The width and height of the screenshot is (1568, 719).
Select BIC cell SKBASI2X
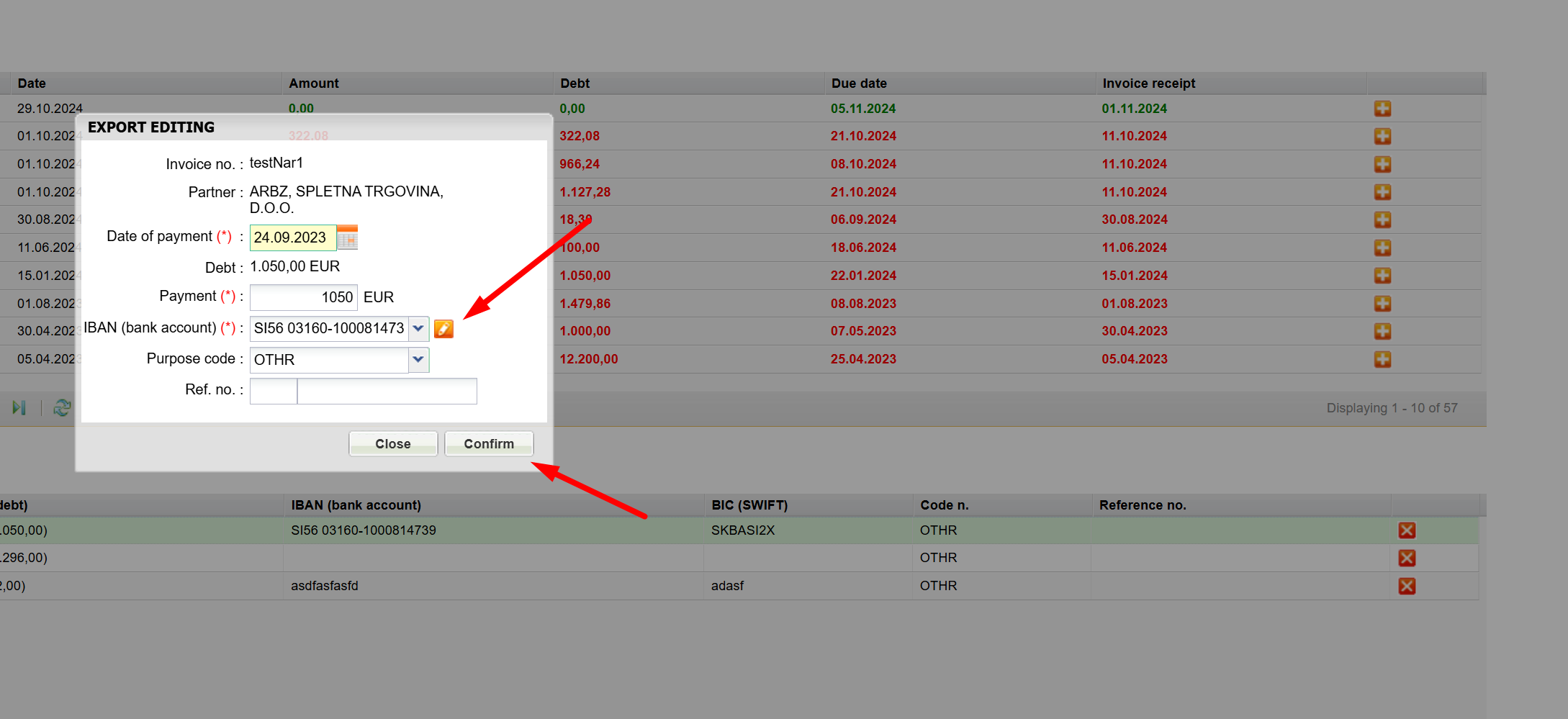tap(743, 530)
